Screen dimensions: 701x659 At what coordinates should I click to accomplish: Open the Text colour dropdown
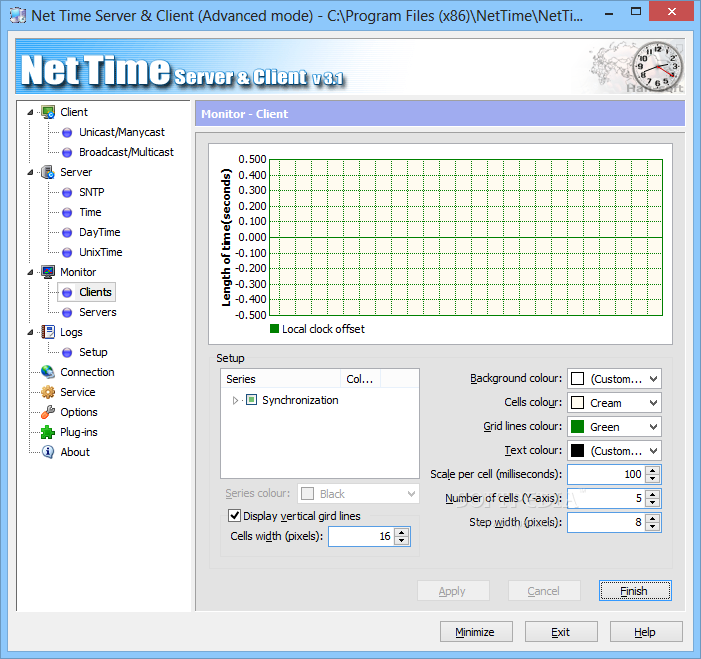click(x=653, y=451)
